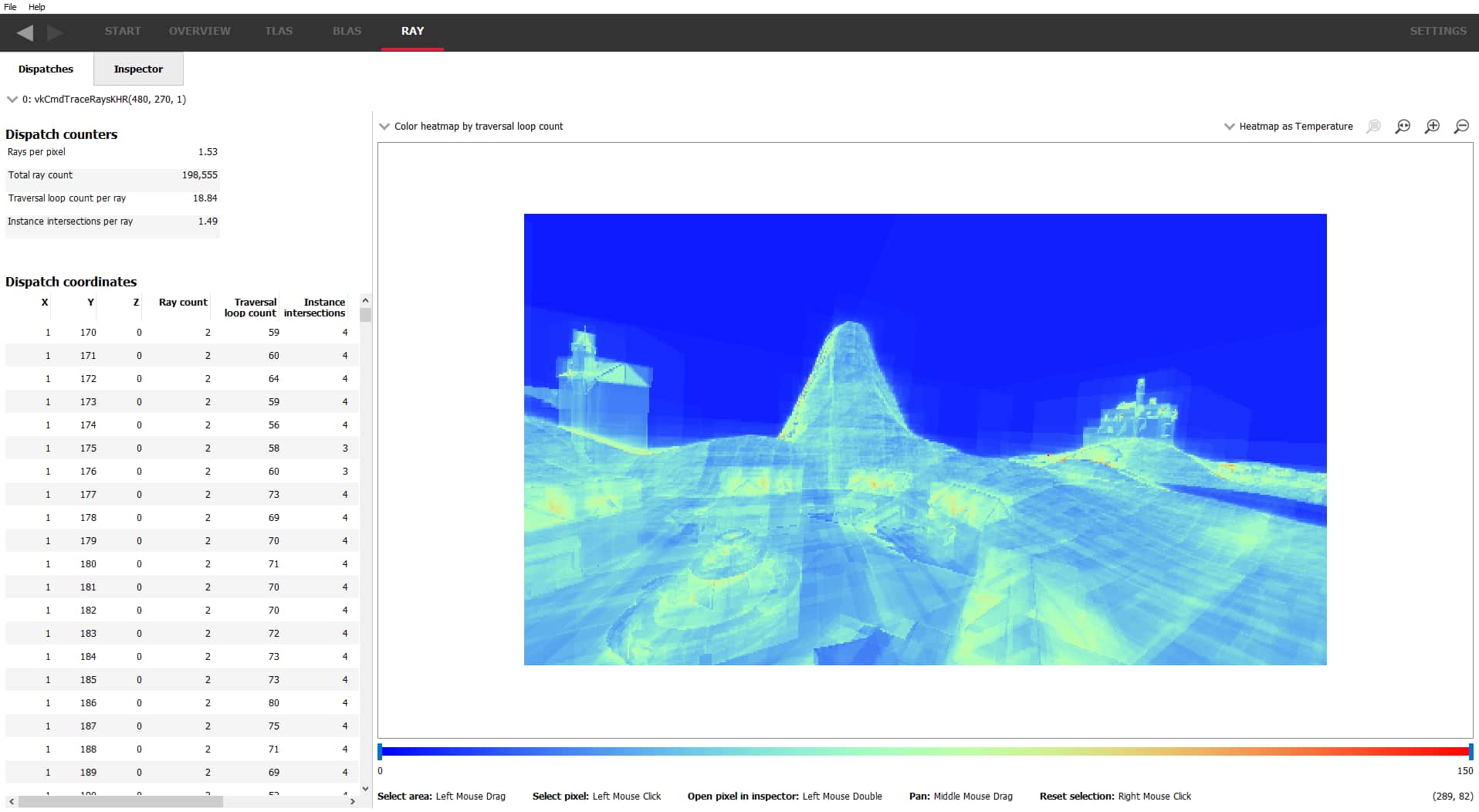Screen dimensions: 1479x812
Task: Open the TLAS tab
Action: click(x=279, y=32)
